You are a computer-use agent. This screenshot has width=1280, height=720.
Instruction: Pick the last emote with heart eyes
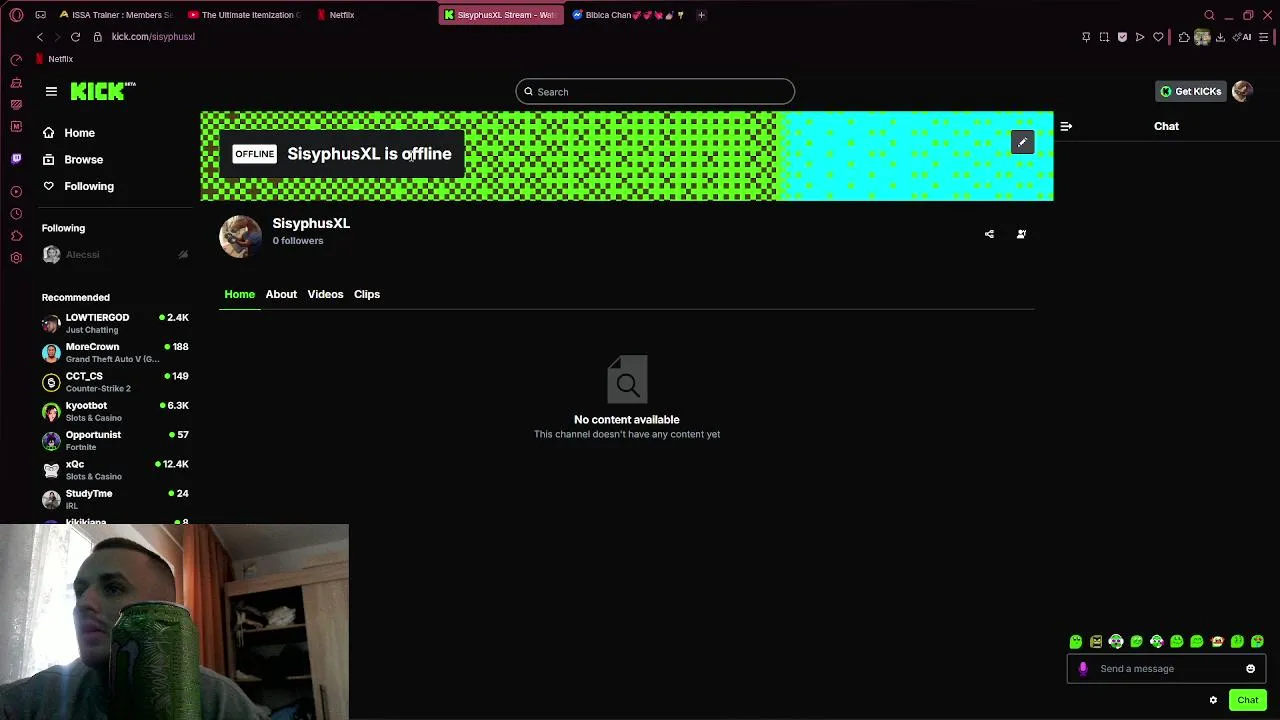(1257, 642)
